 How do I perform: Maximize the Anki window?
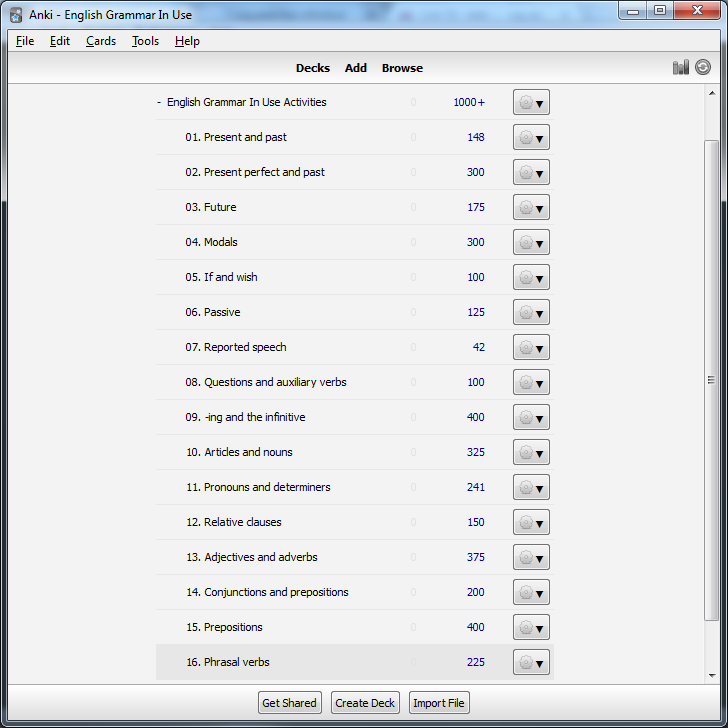pyautogui.click(x=660, y=10)
